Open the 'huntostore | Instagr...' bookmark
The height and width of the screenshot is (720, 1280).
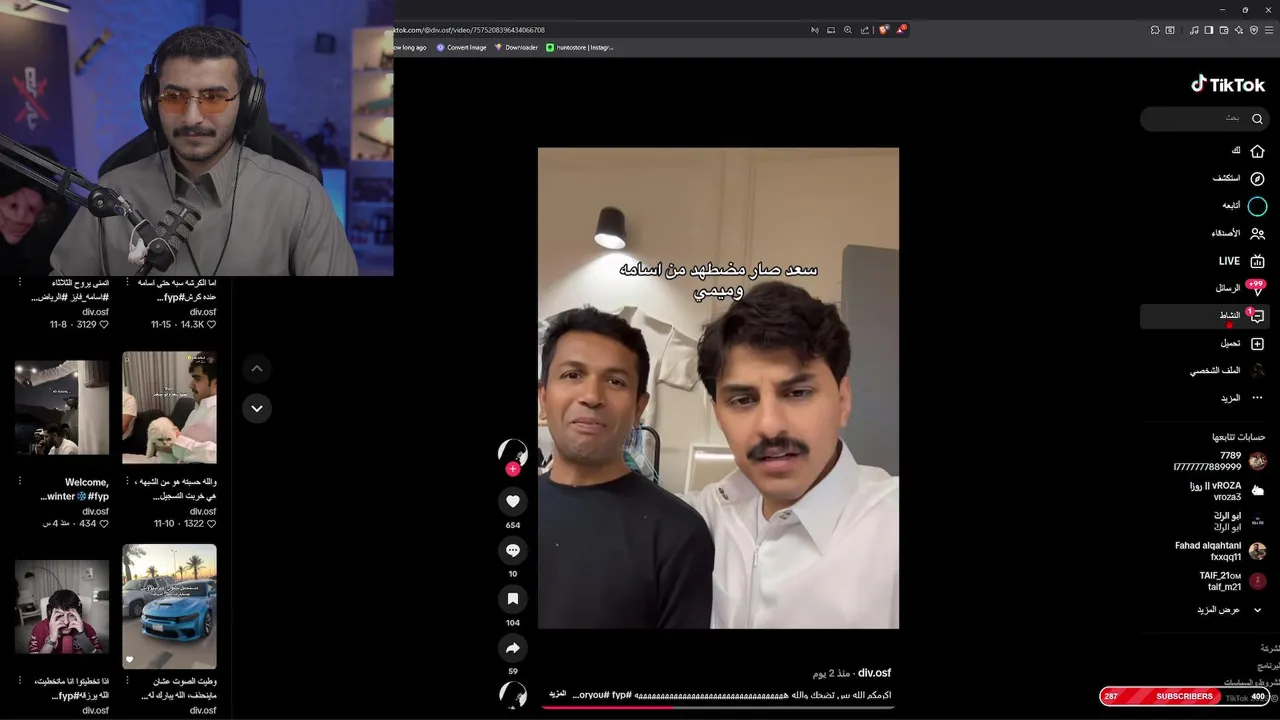[580, 47]
